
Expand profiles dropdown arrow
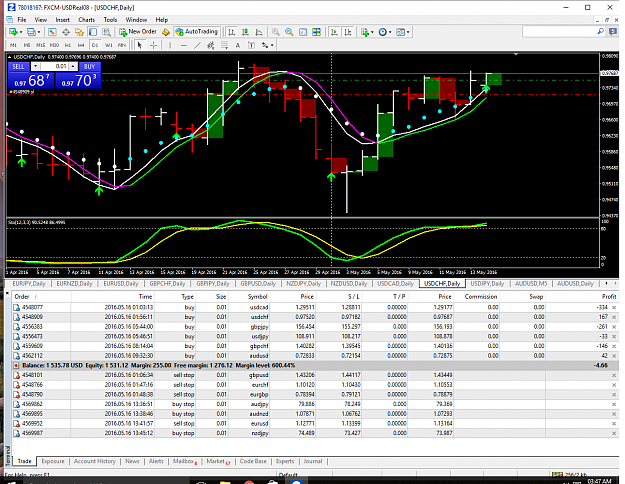pyautogui.click(x=39, y=32)
